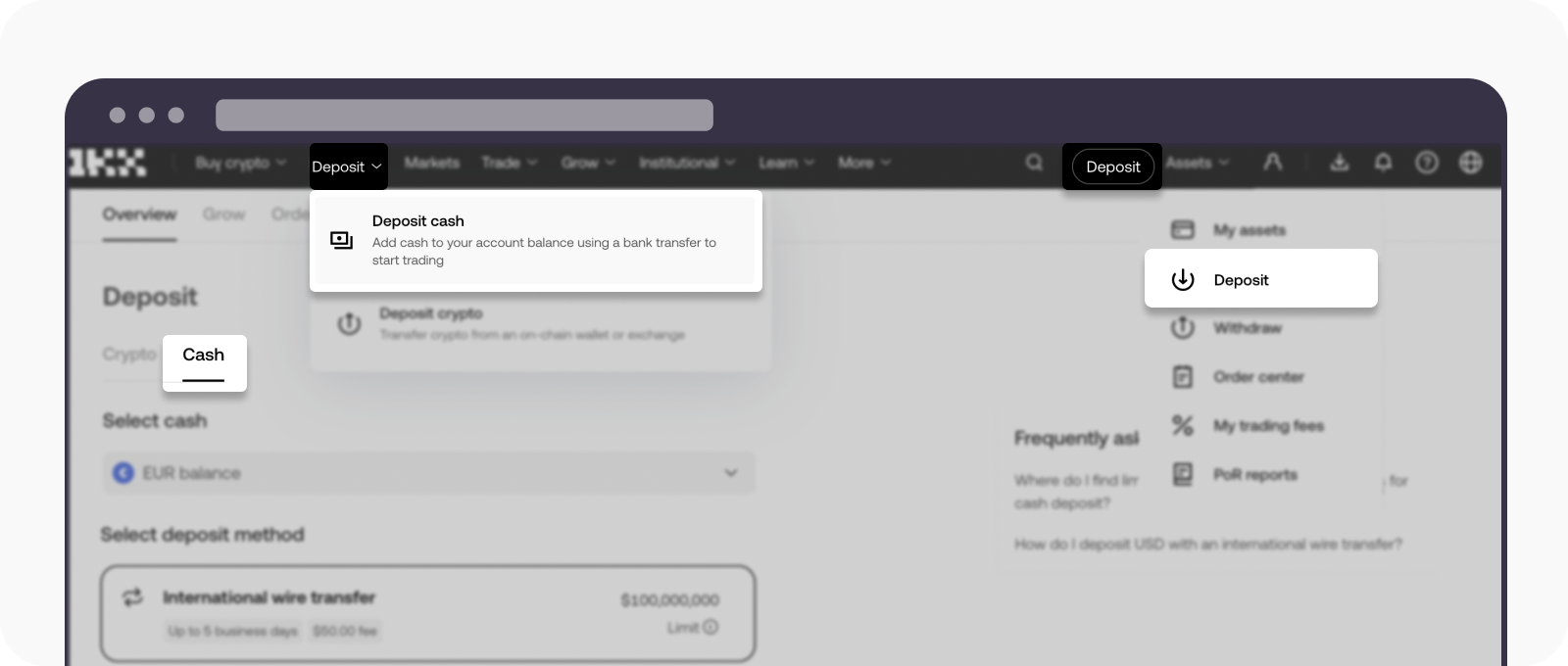1568x666 pixels.
Task: Click the percent icon for trading fees
Action: click(x=1183, y=425)
